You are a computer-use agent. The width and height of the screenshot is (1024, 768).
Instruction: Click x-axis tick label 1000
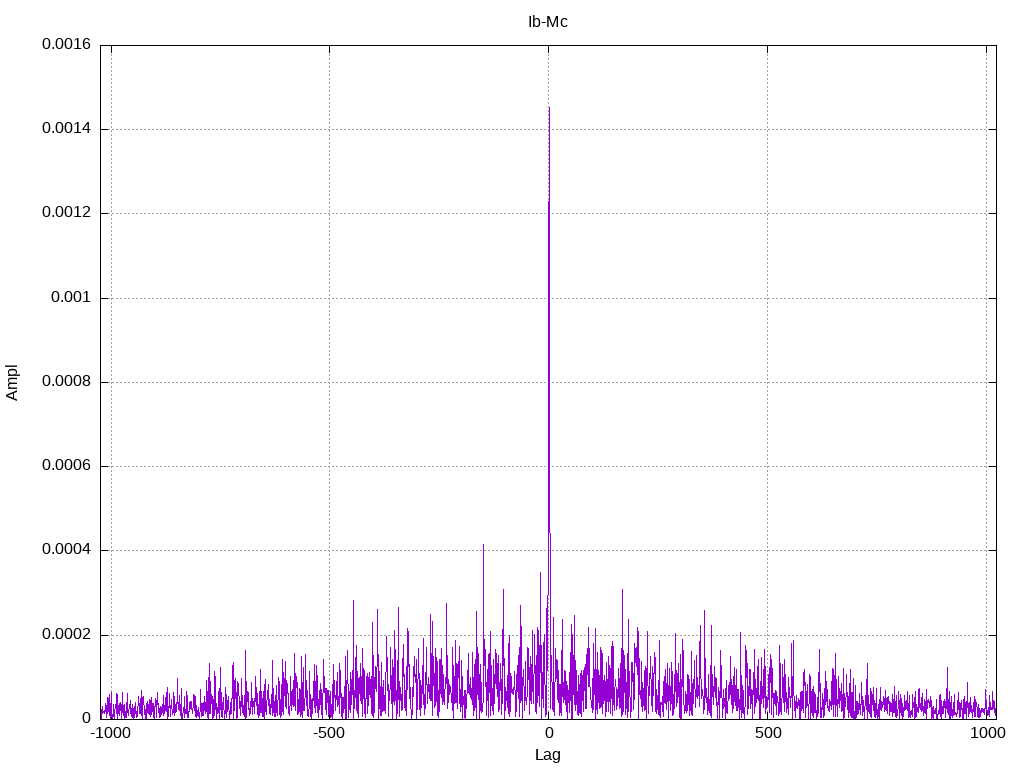pyautogui.click(x=987, y=733)
